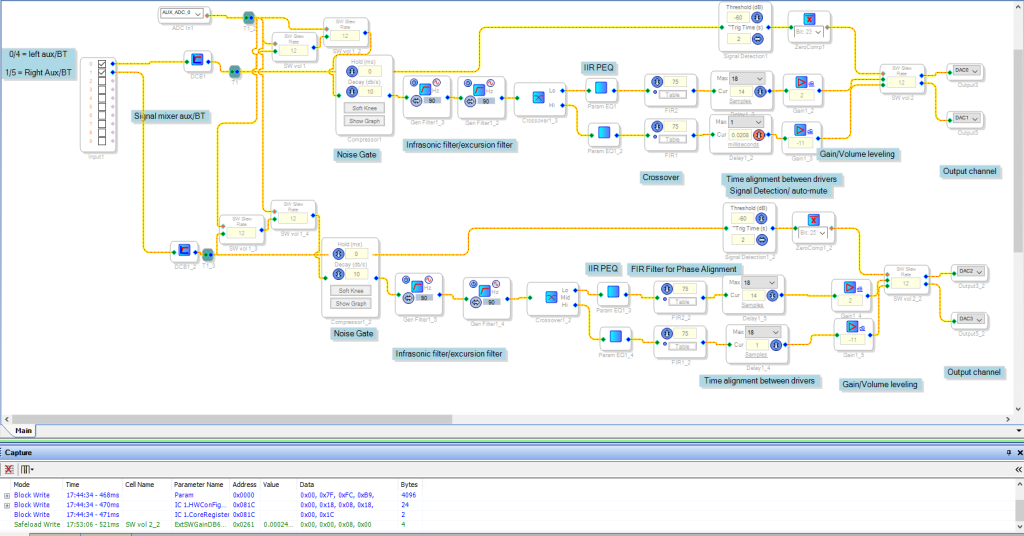Click the Gen Filter1_3 filter curve icon

pyautogui.click(x=425, y=88)
